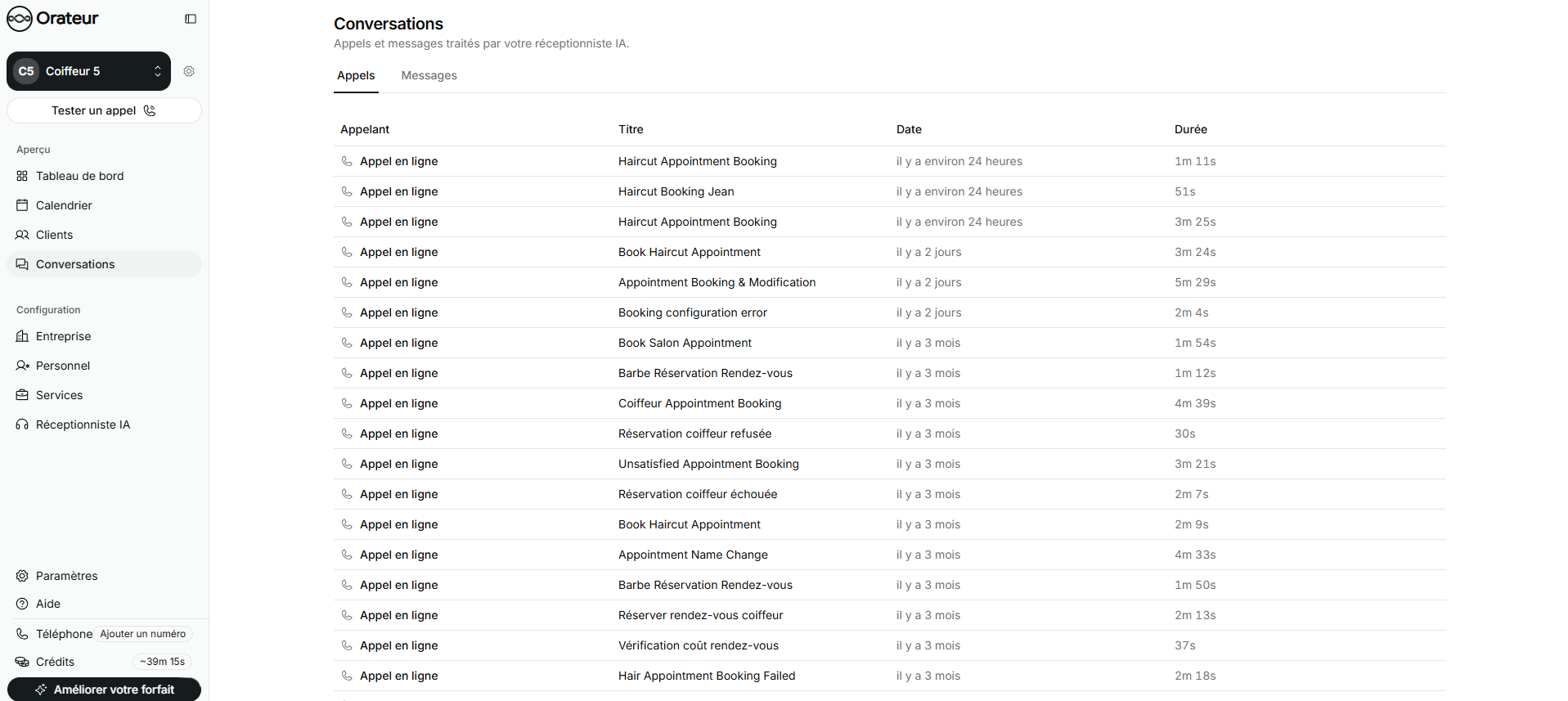Click phone icon of Appointment Name Change row

(x=347, y=555)
